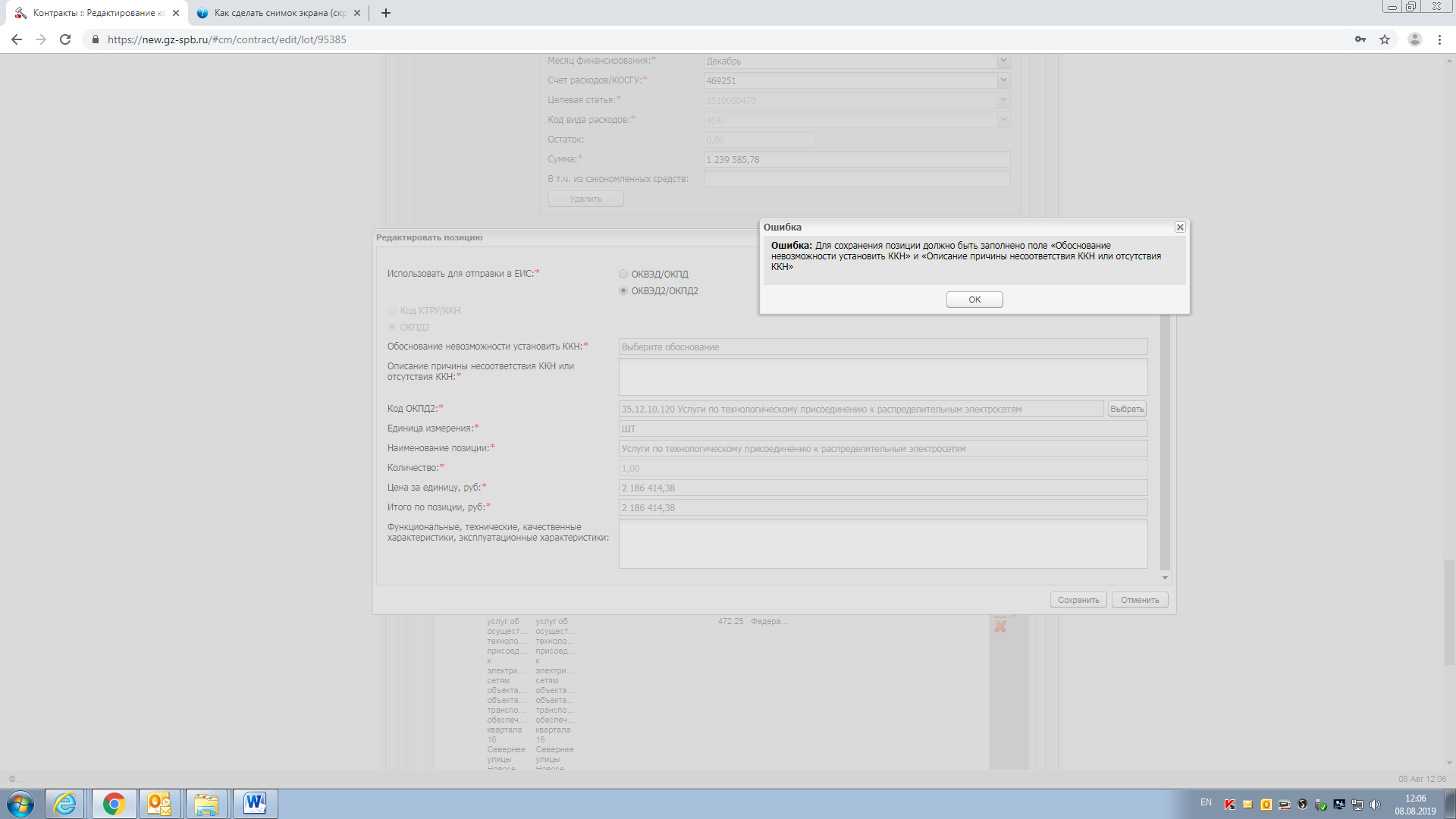Open Windows Explorer from the taskbar
The width and height of the screenshot is (1456, 819).
click(x=206, y=804)
